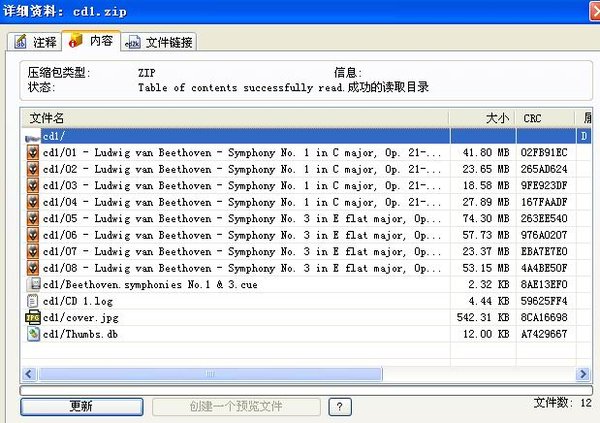
Task: Sort list by 大小 column header
Action: (483, 118)
